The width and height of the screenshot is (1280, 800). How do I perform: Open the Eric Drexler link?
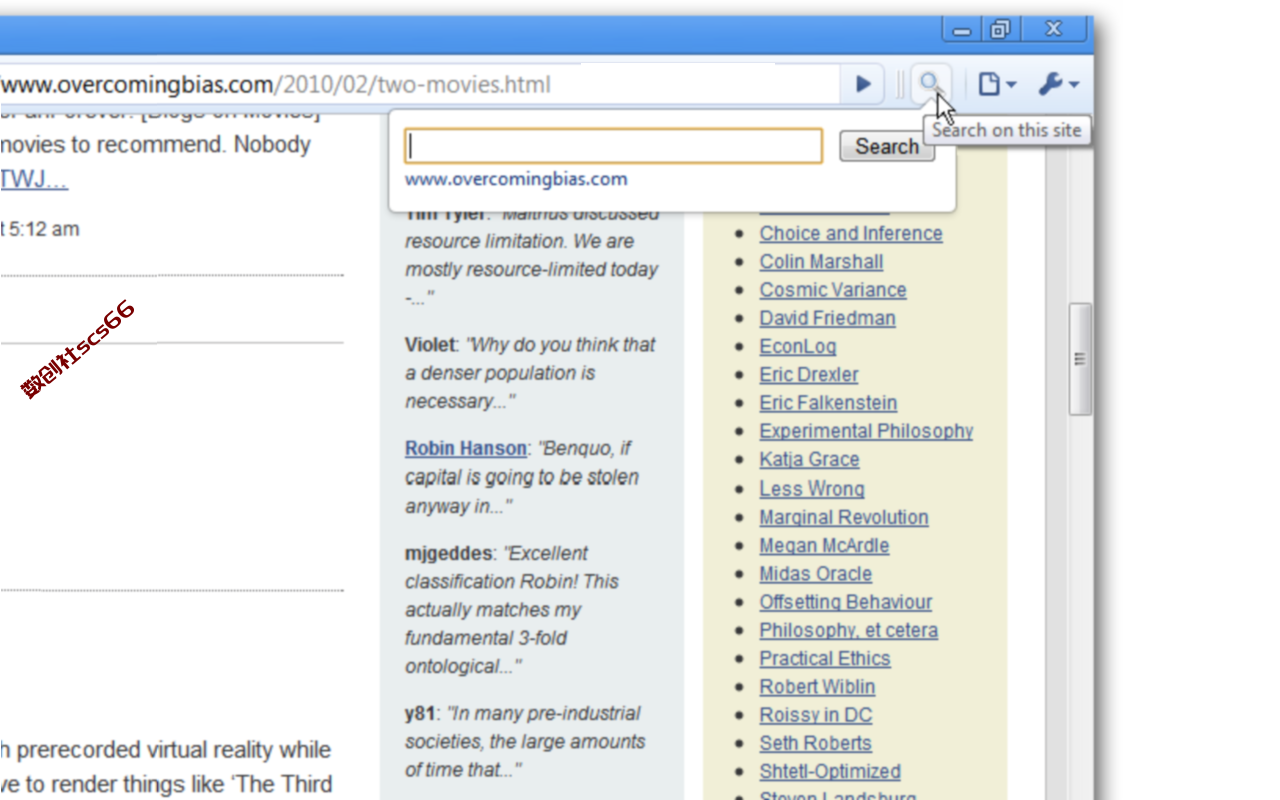(x=809, y=375)
